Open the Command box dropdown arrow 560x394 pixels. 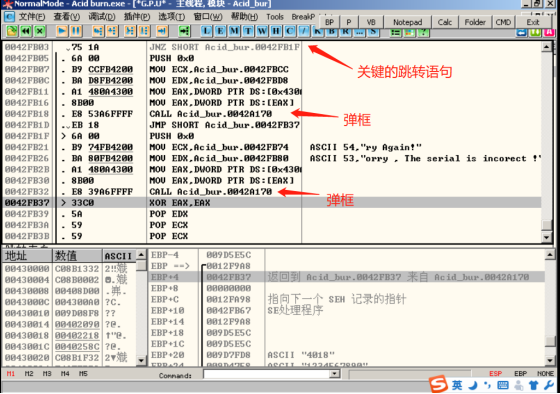pos(335,374)
